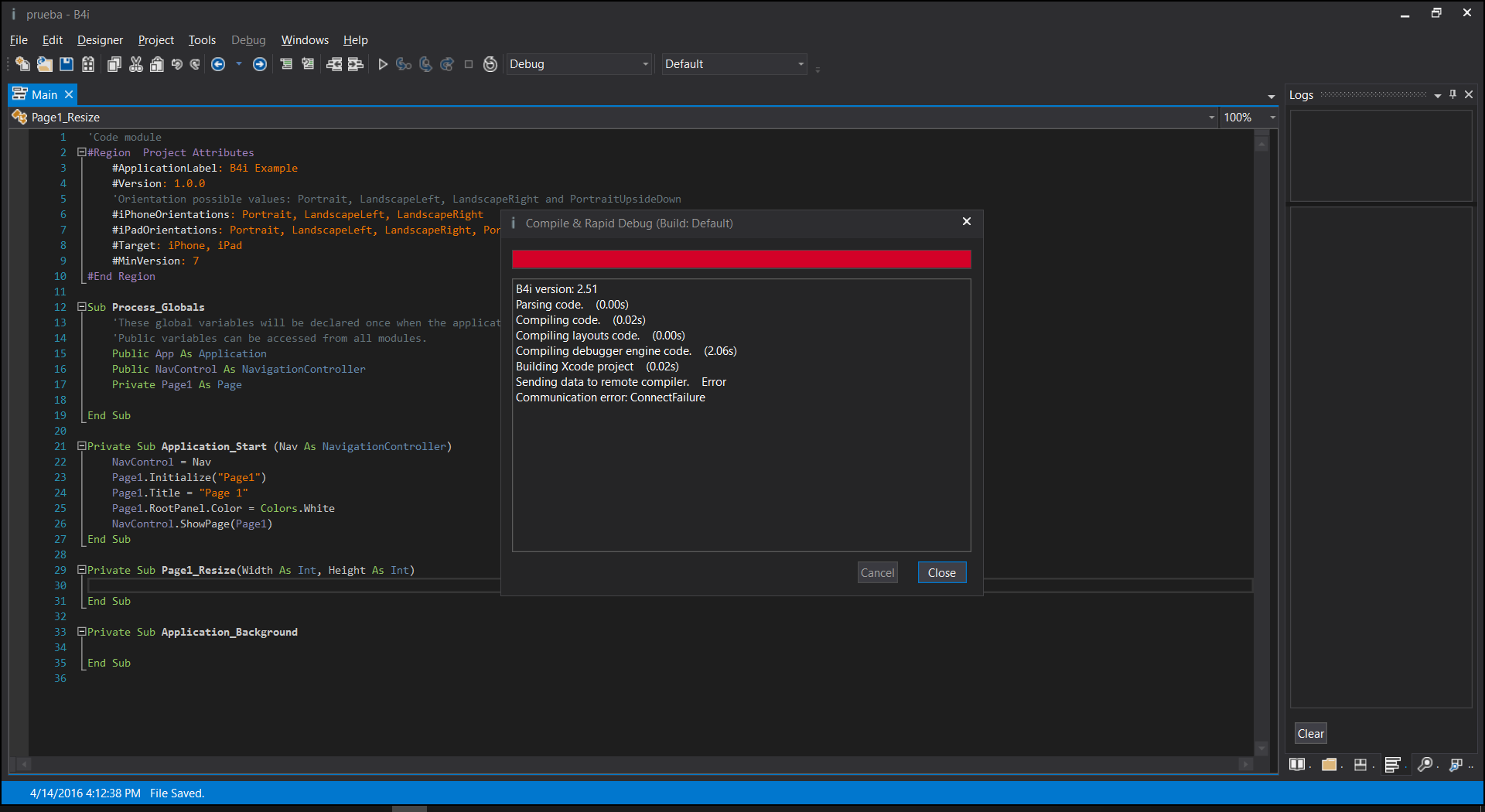1485x812 pixels.
Task: Open the Project menu
Action: [x=155, y=40]
